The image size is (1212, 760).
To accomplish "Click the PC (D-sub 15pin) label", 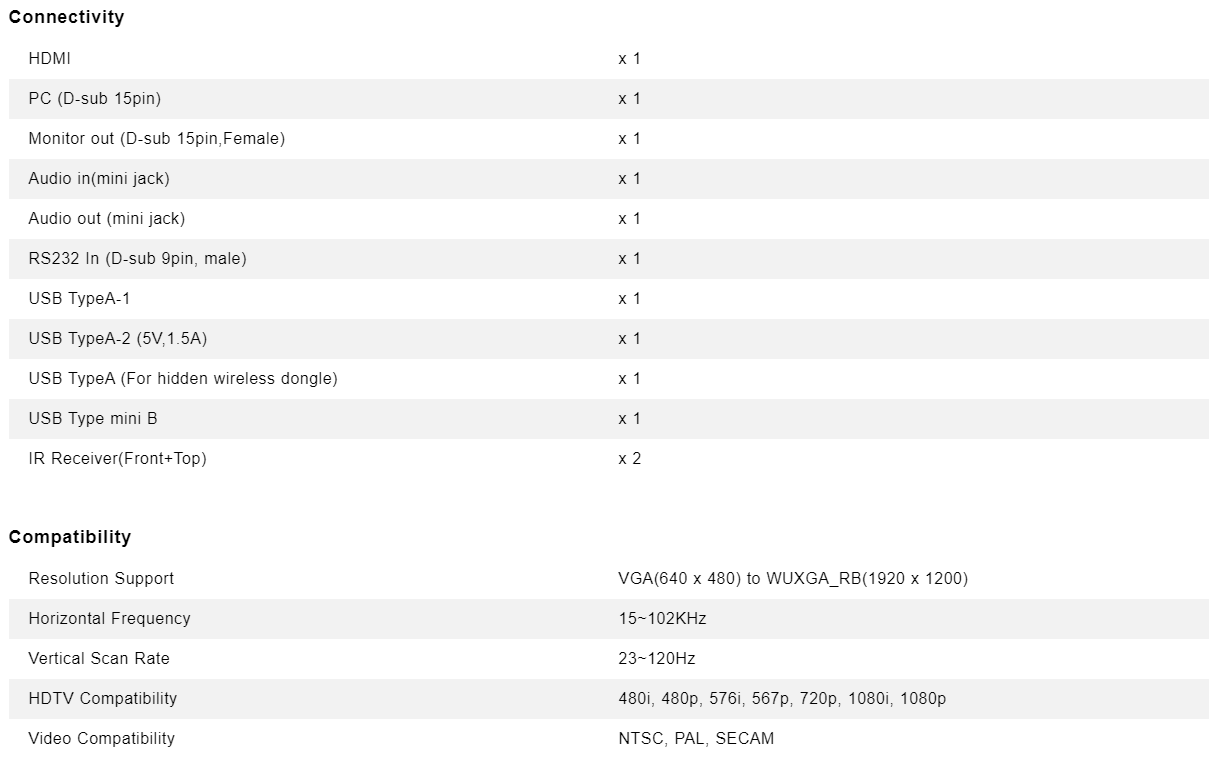I will (95, 99).
